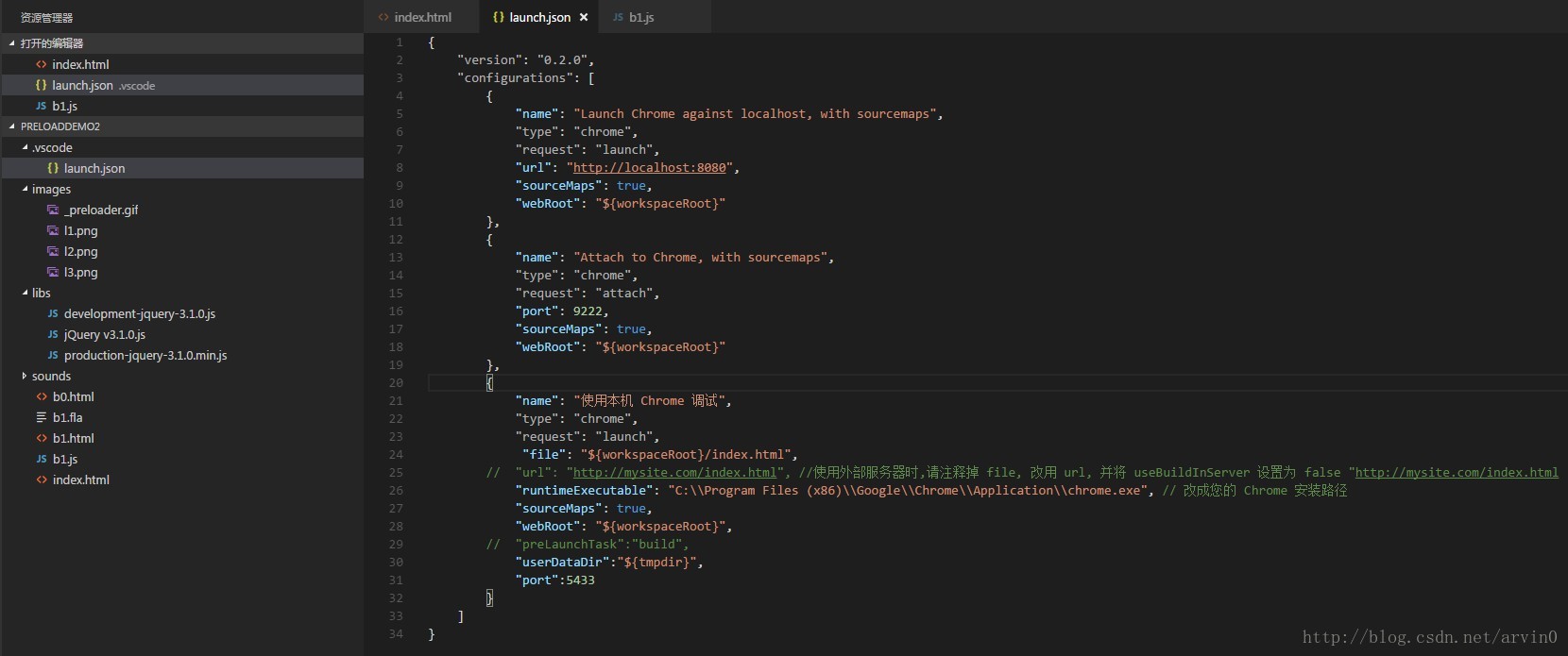Click line number 20 in the gutter

click(x=396, y=382)
